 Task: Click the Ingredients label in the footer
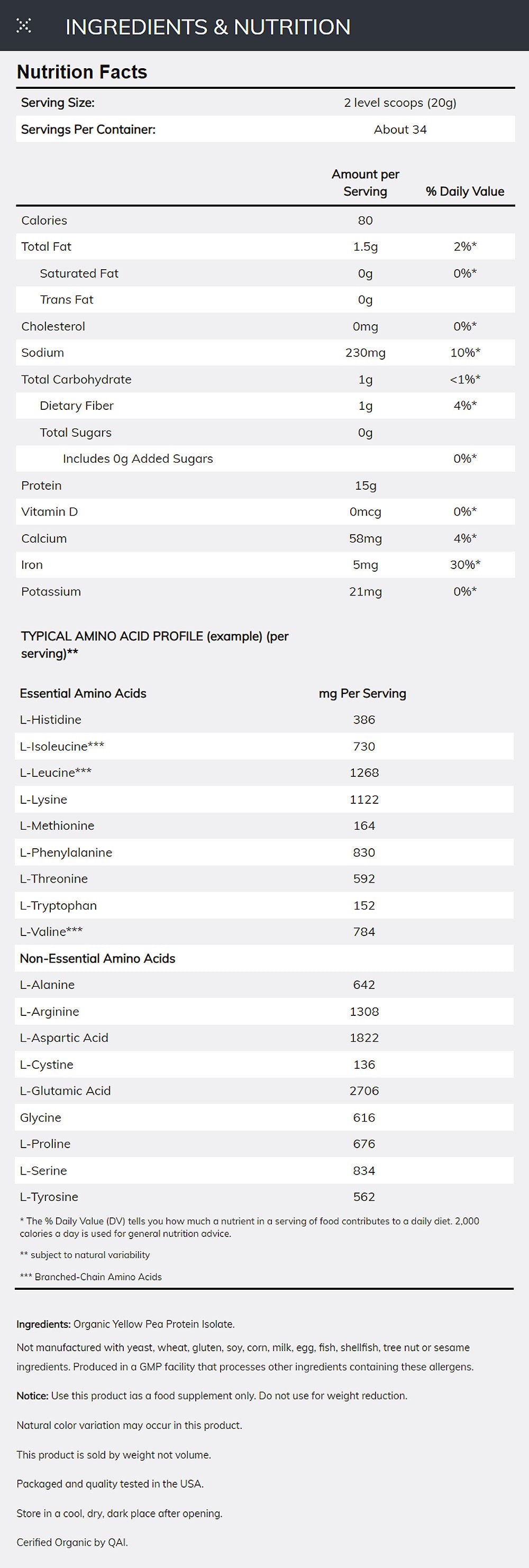click(43, 1325)
